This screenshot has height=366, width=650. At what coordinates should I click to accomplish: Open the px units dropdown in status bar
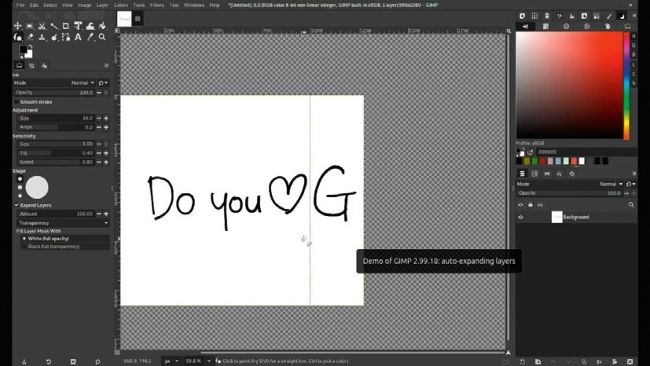tap(172, 361)
